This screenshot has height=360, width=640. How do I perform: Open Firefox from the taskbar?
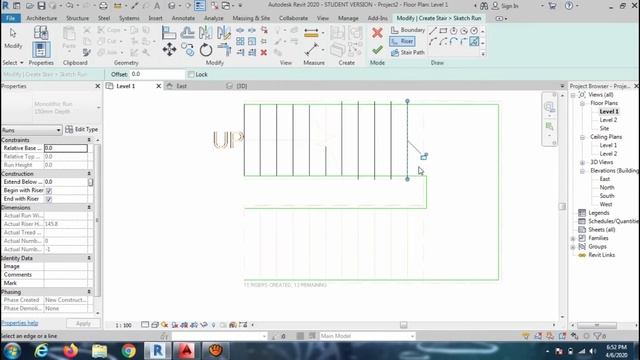71,351
